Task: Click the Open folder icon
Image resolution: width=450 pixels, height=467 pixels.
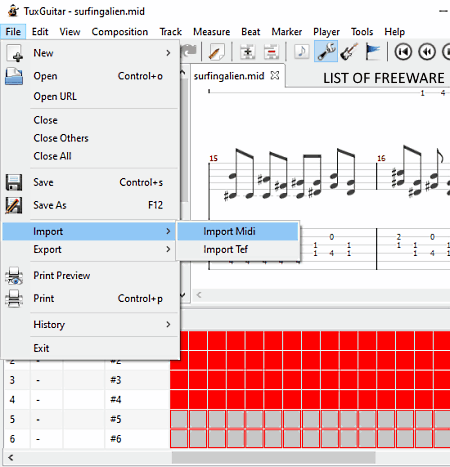Action: [14, 76]
